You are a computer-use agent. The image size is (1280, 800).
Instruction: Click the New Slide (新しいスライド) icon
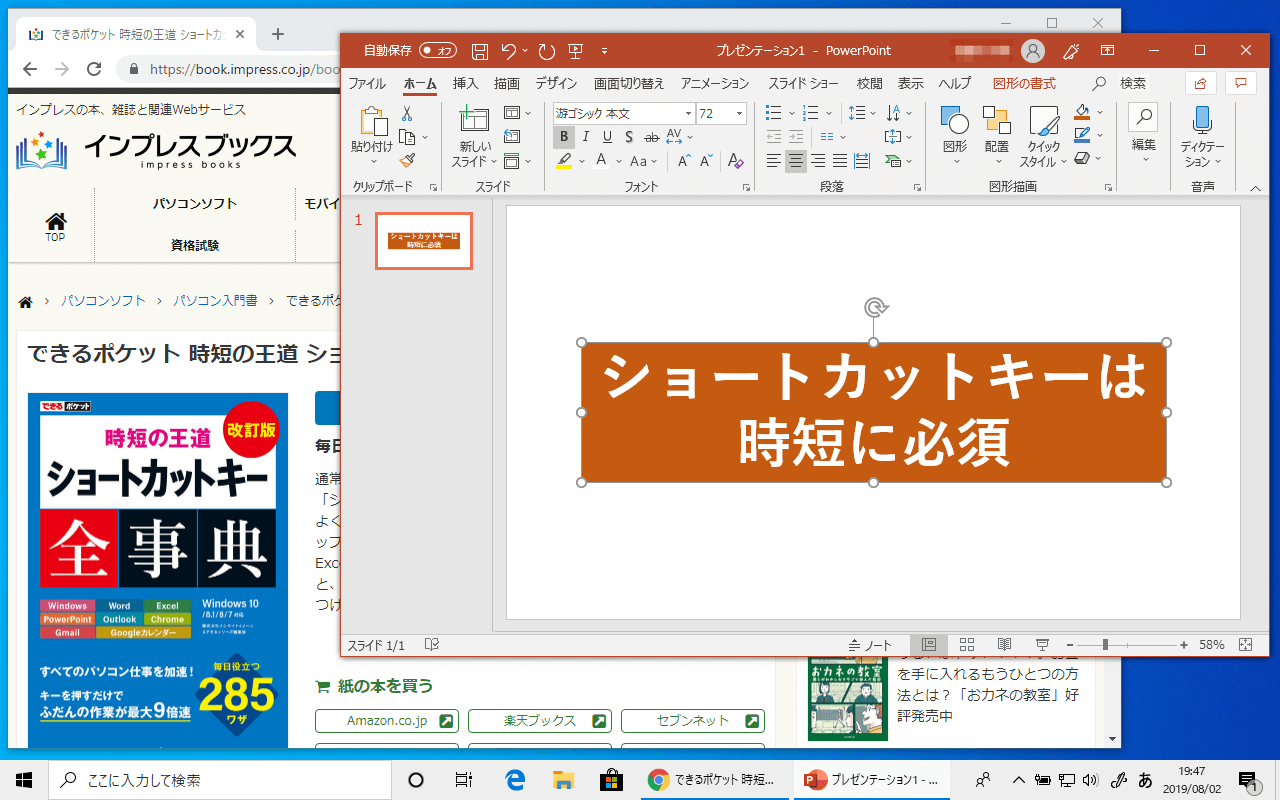coord(474,121)
